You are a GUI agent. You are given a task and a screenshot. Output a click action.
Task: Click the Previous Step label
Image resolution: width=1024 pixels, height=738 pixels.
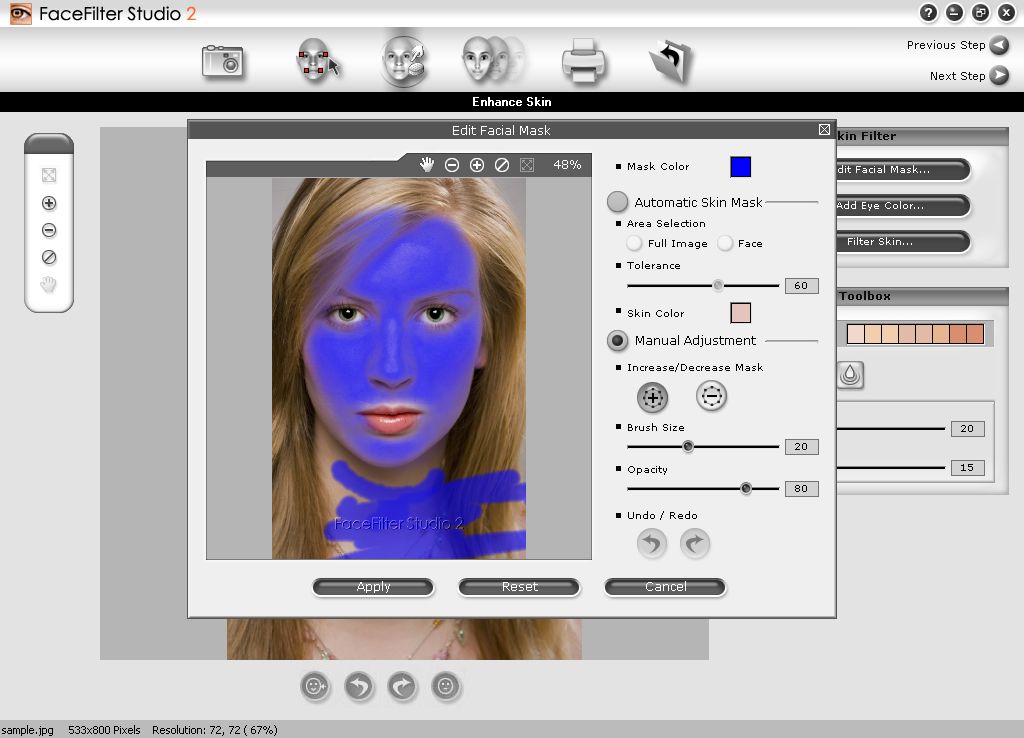click(946, 45)
